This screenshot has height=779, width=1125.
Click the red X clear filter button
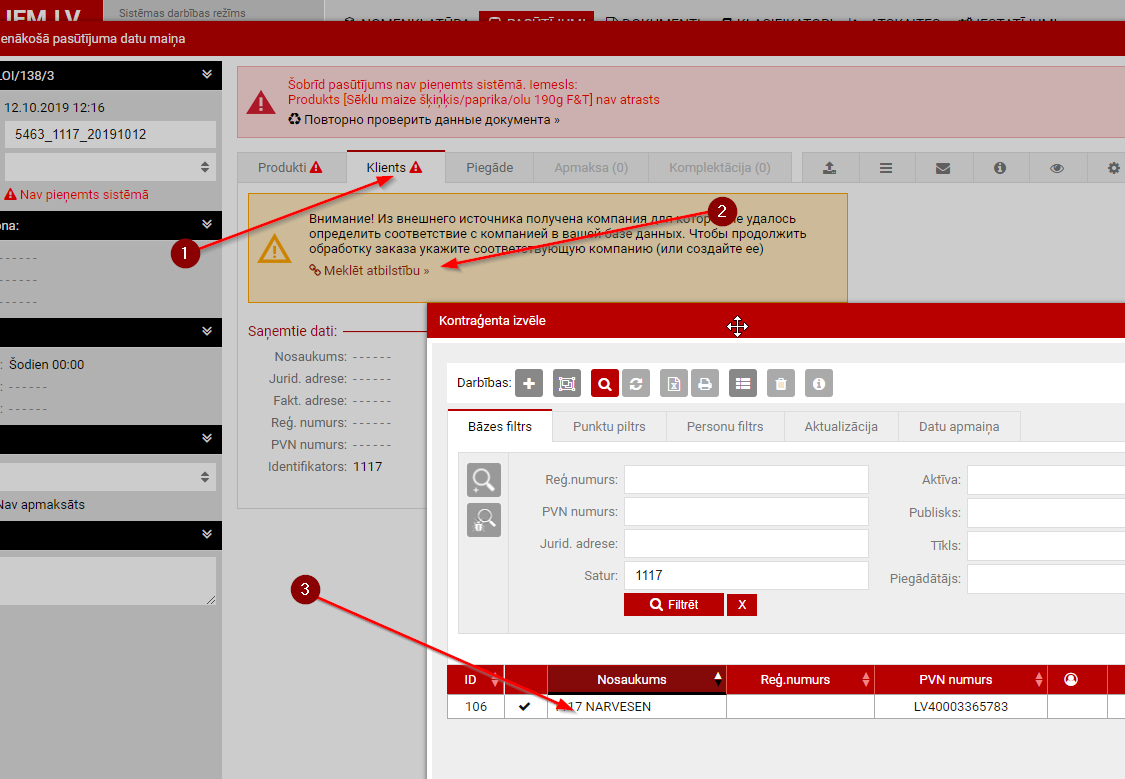742,604
